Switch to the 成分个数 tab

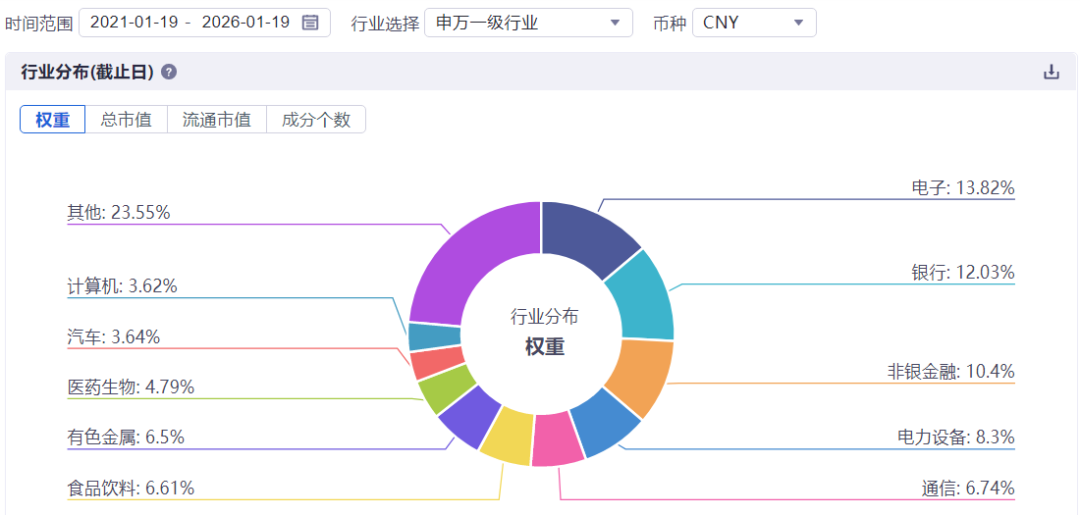[315, 119]
